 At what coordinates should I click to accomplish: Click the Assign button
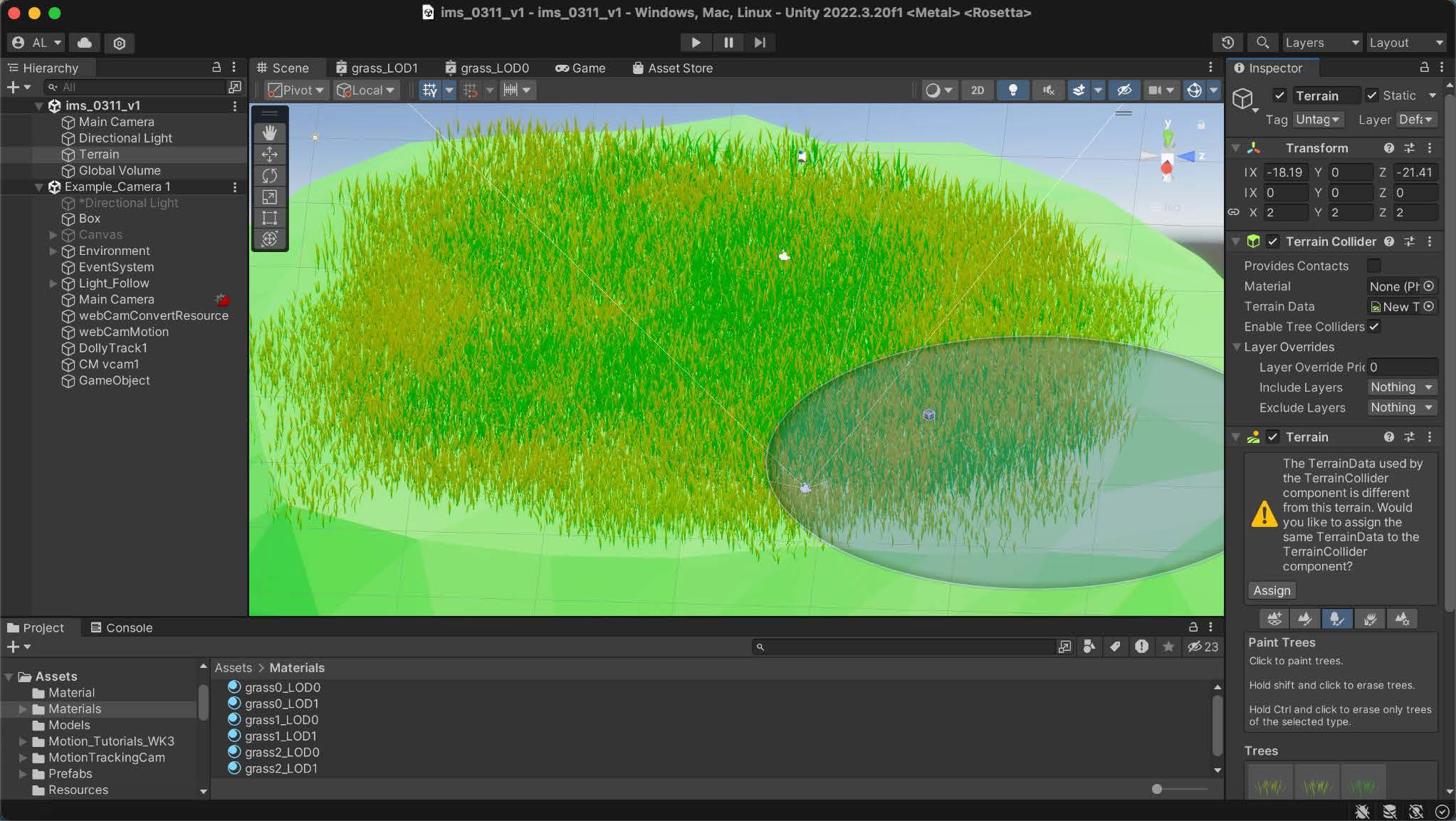(1272, 590)
